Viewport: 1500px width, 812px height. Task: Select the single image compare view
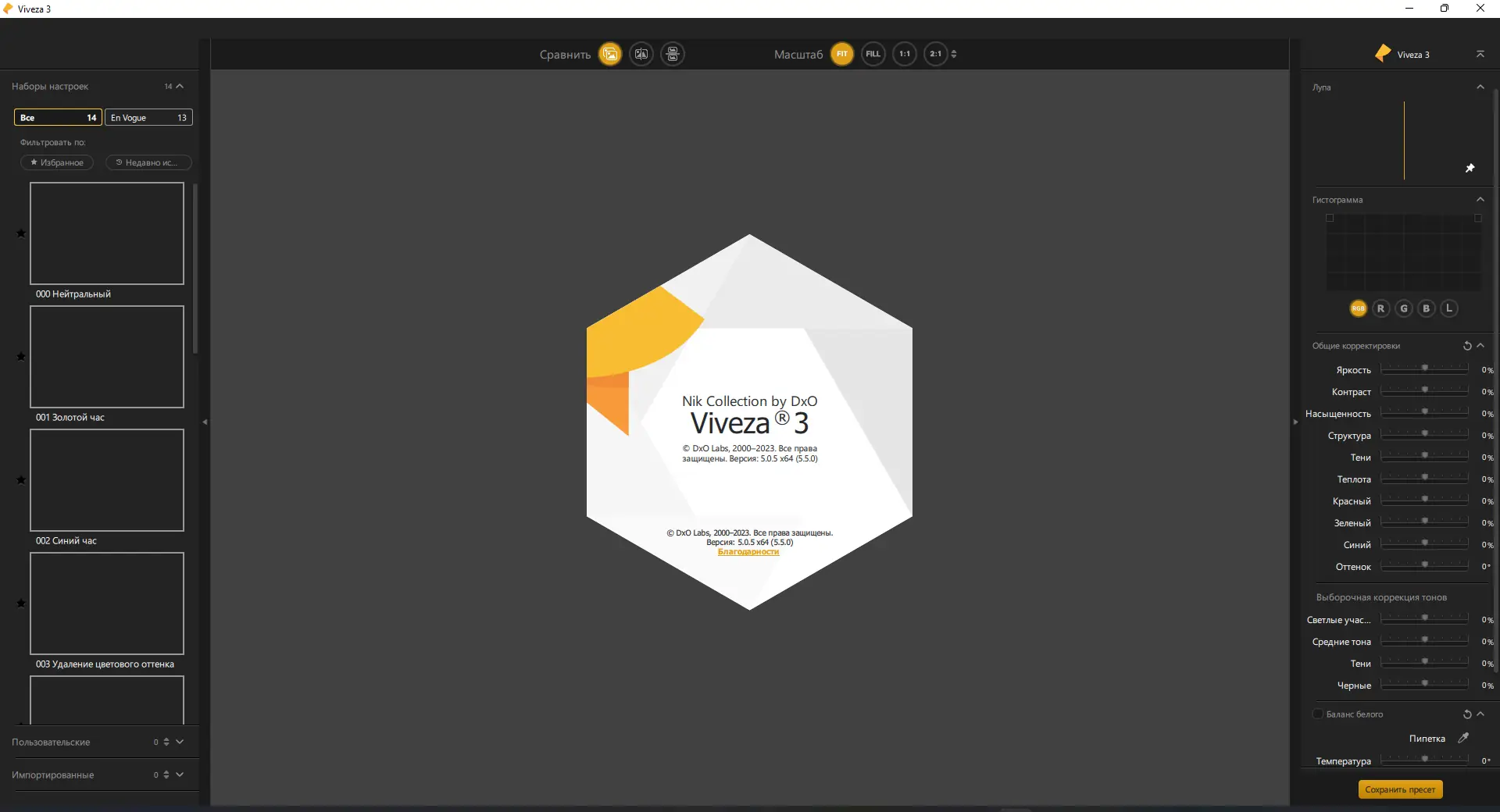pyautogui.click(x=610, y=54)
